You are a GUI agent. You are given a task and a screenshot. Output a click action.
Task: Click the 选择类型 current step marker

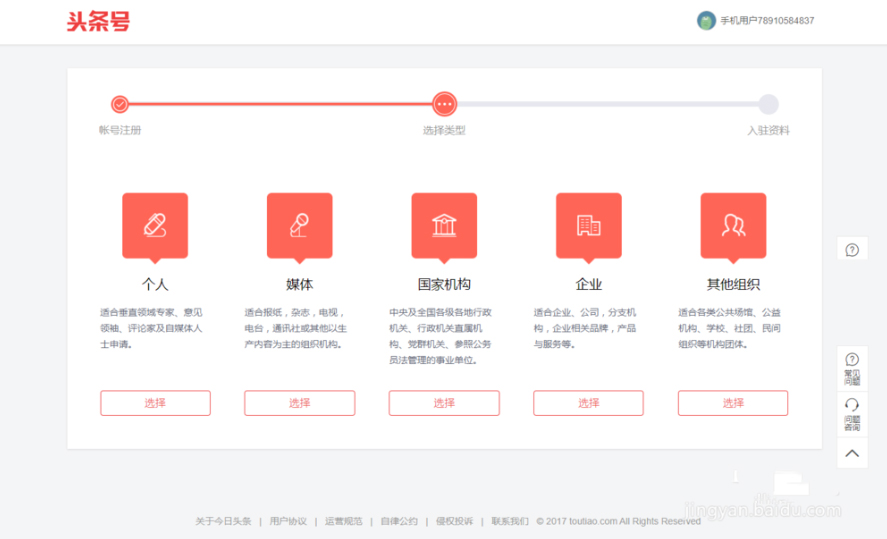tap(445, 104)
